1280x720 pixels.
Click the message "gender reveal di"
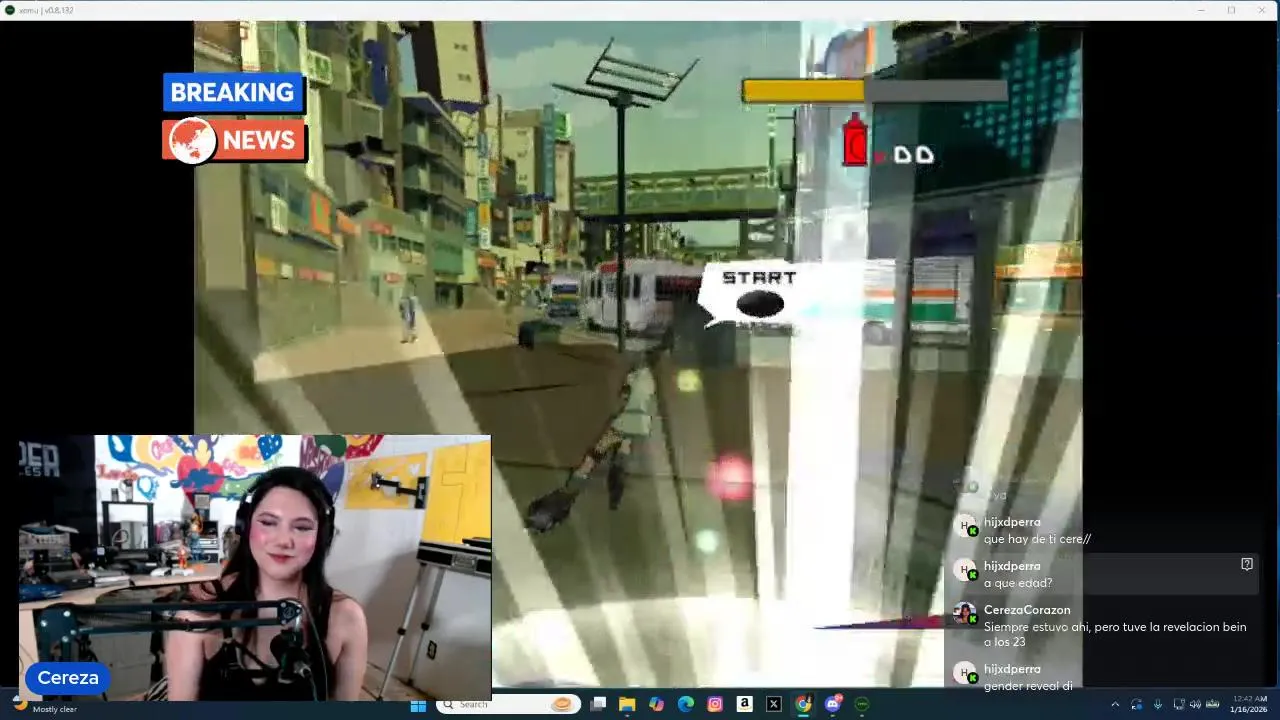tap(1028, 686)
